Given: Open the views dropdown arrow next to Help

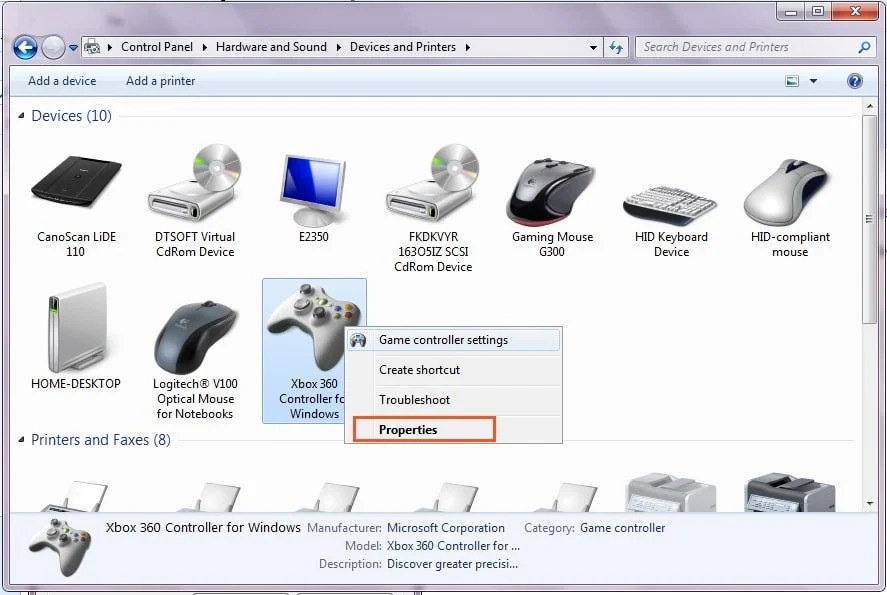Looking at the screenshot, I should pyautogui.click(x=812, y=81).
